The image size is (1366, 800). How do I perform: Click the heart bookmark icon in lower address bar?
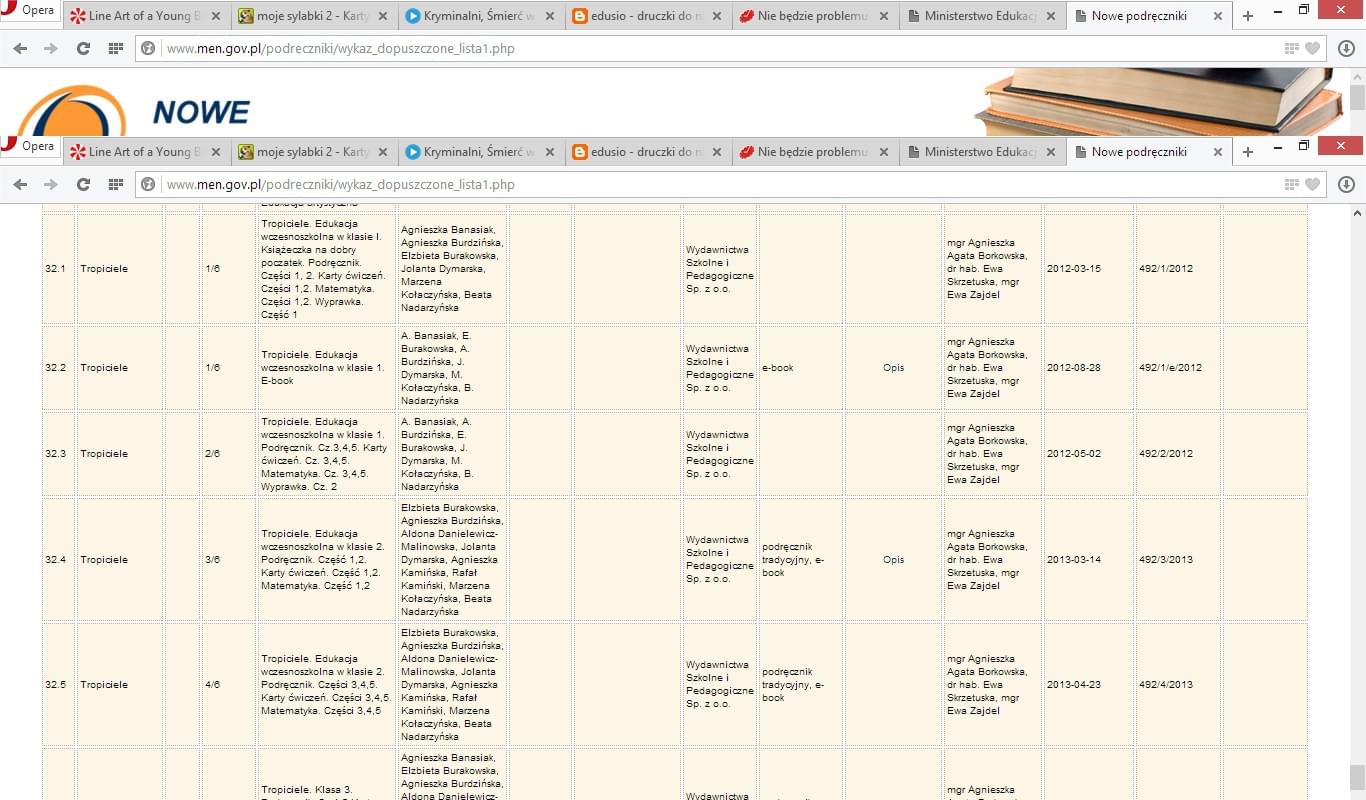[1313, 185]
